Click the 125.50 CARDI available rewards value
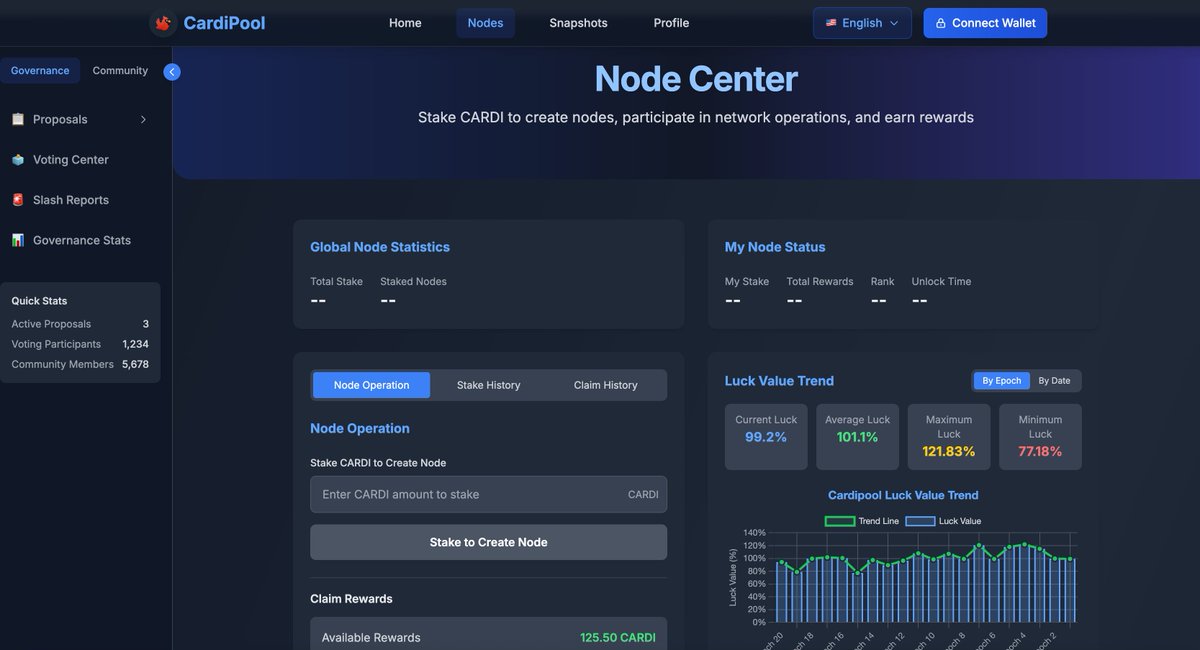This screenshot has height=650, width=1200. click(x=618, y=638)
